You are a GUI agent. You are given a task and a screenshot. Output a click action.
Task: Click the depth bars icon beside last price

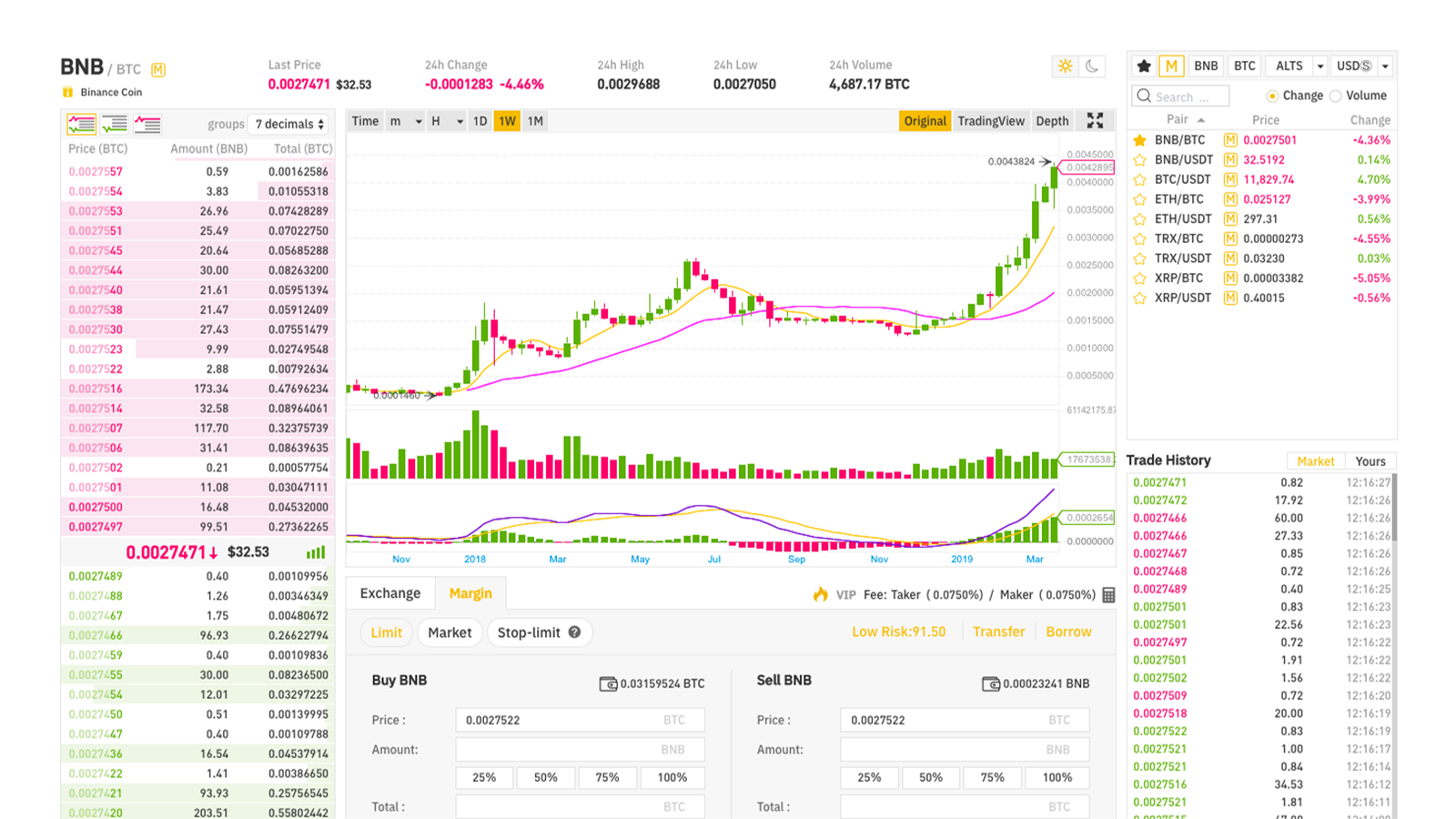click(316, 552)
